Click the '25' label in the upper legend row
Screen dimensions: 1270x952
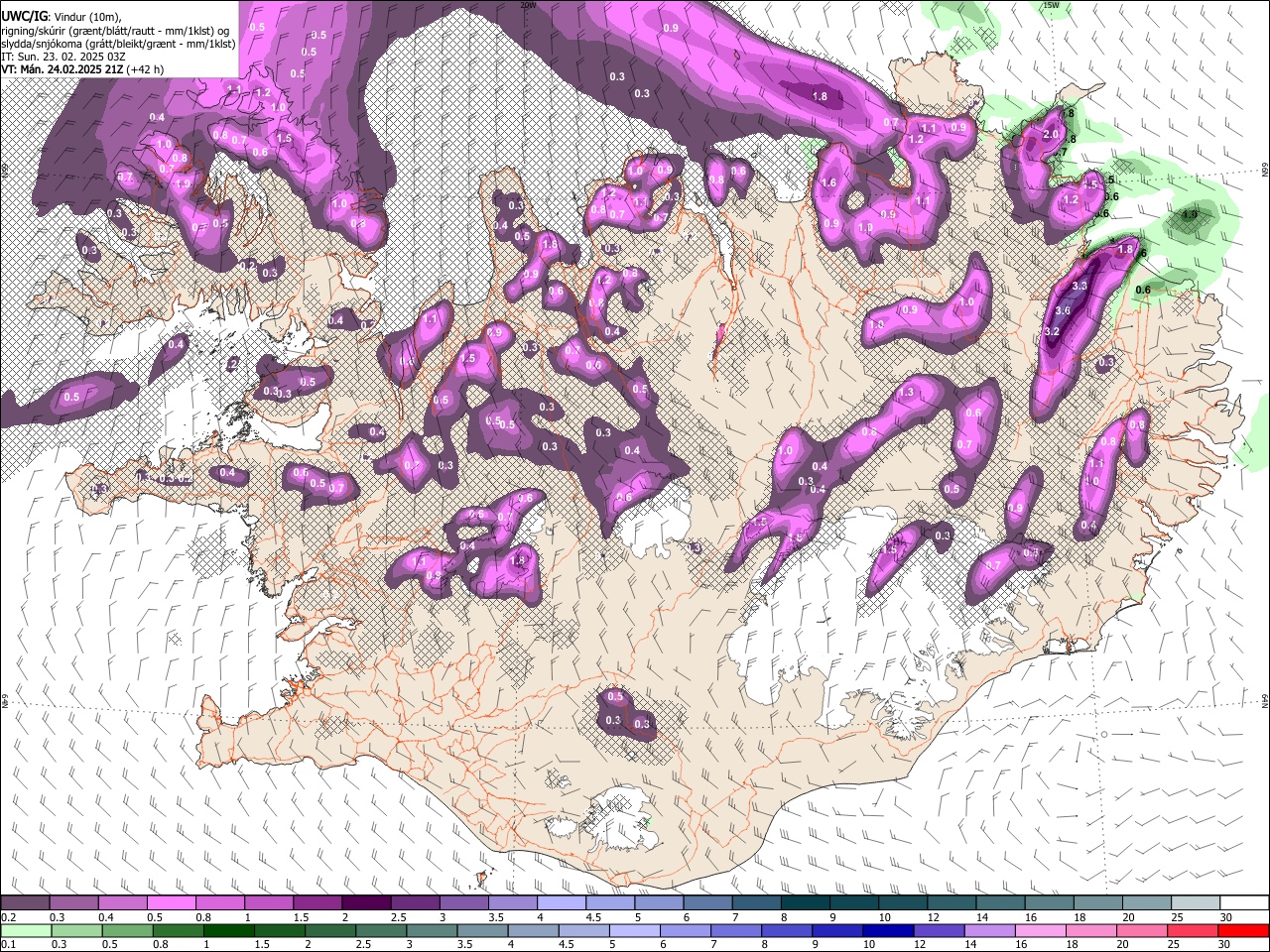click(1177, 917)
